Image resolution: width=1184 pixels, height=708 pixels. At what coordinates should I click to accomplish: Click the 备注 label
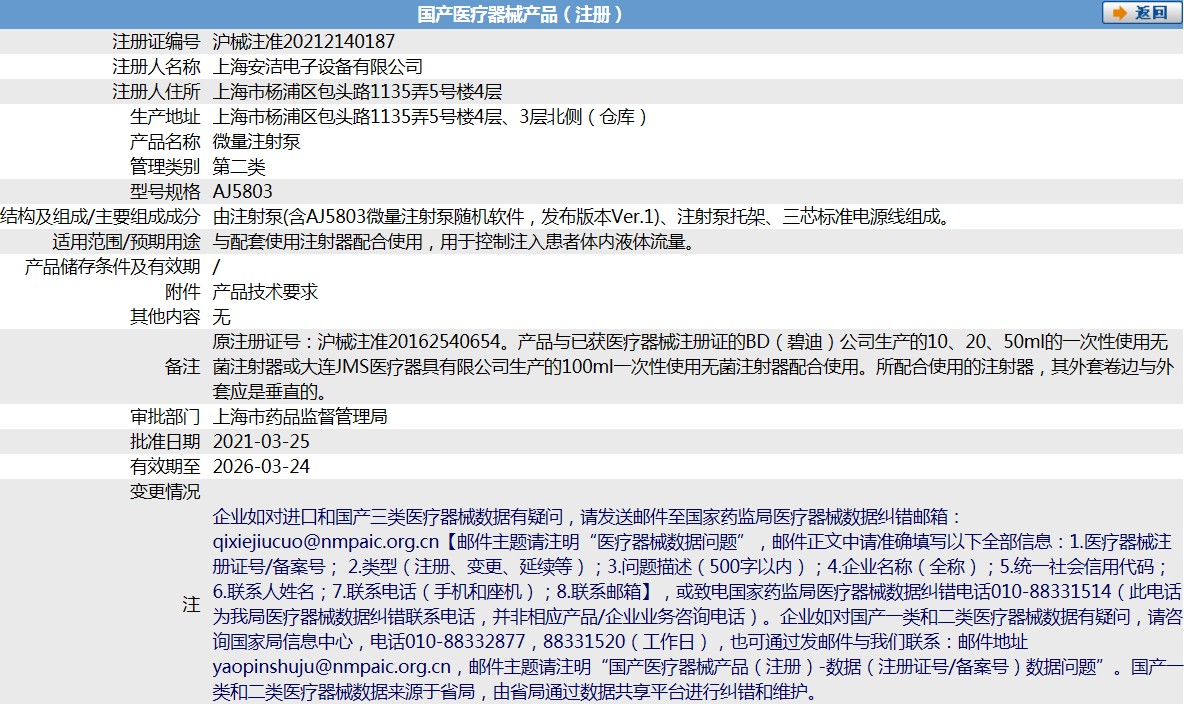[183, 366]
